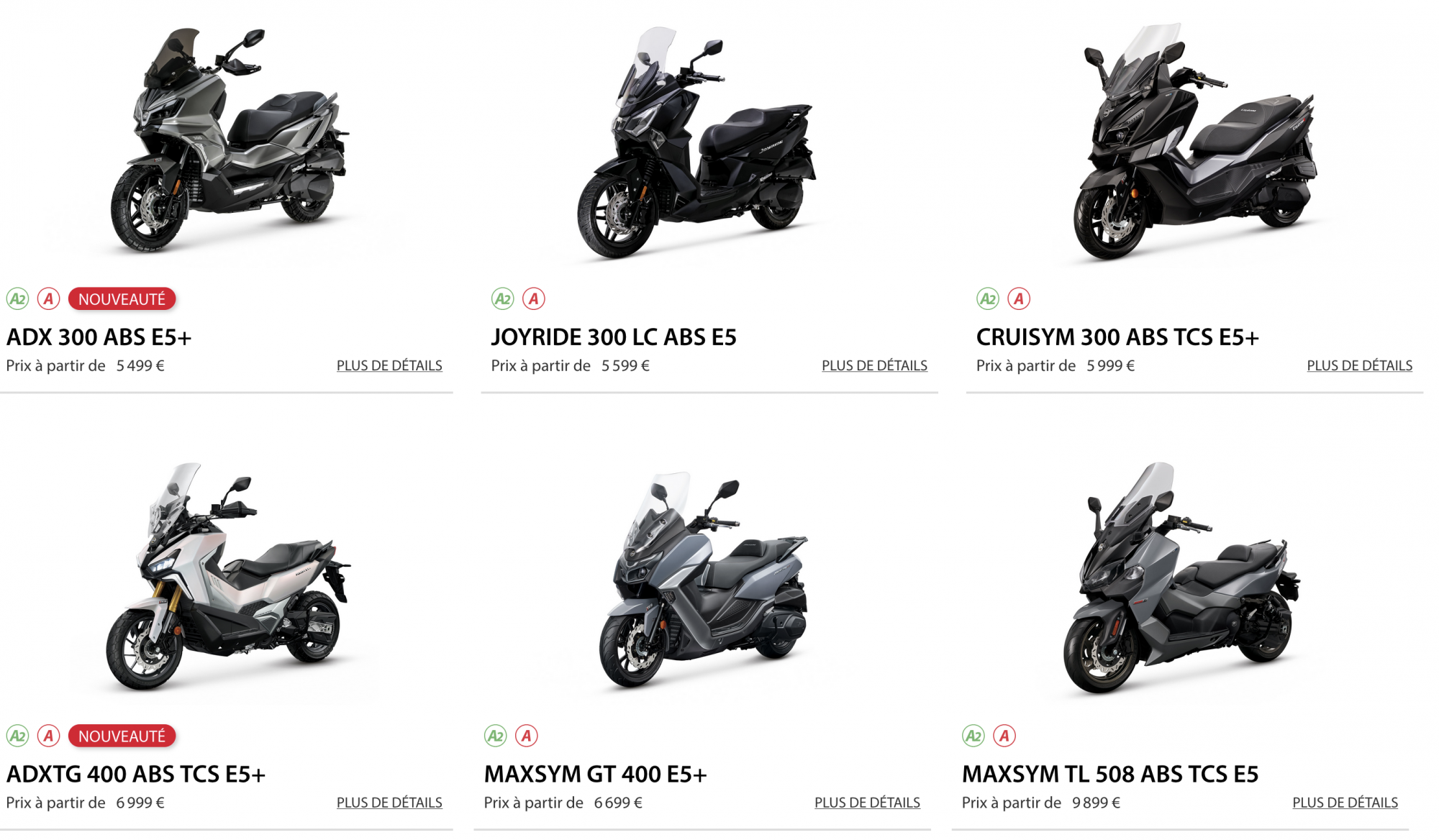Open Plus de détails for MAXSYM GT 400
This screenshot has width=1439, height=840.
(x=867, y=803)
